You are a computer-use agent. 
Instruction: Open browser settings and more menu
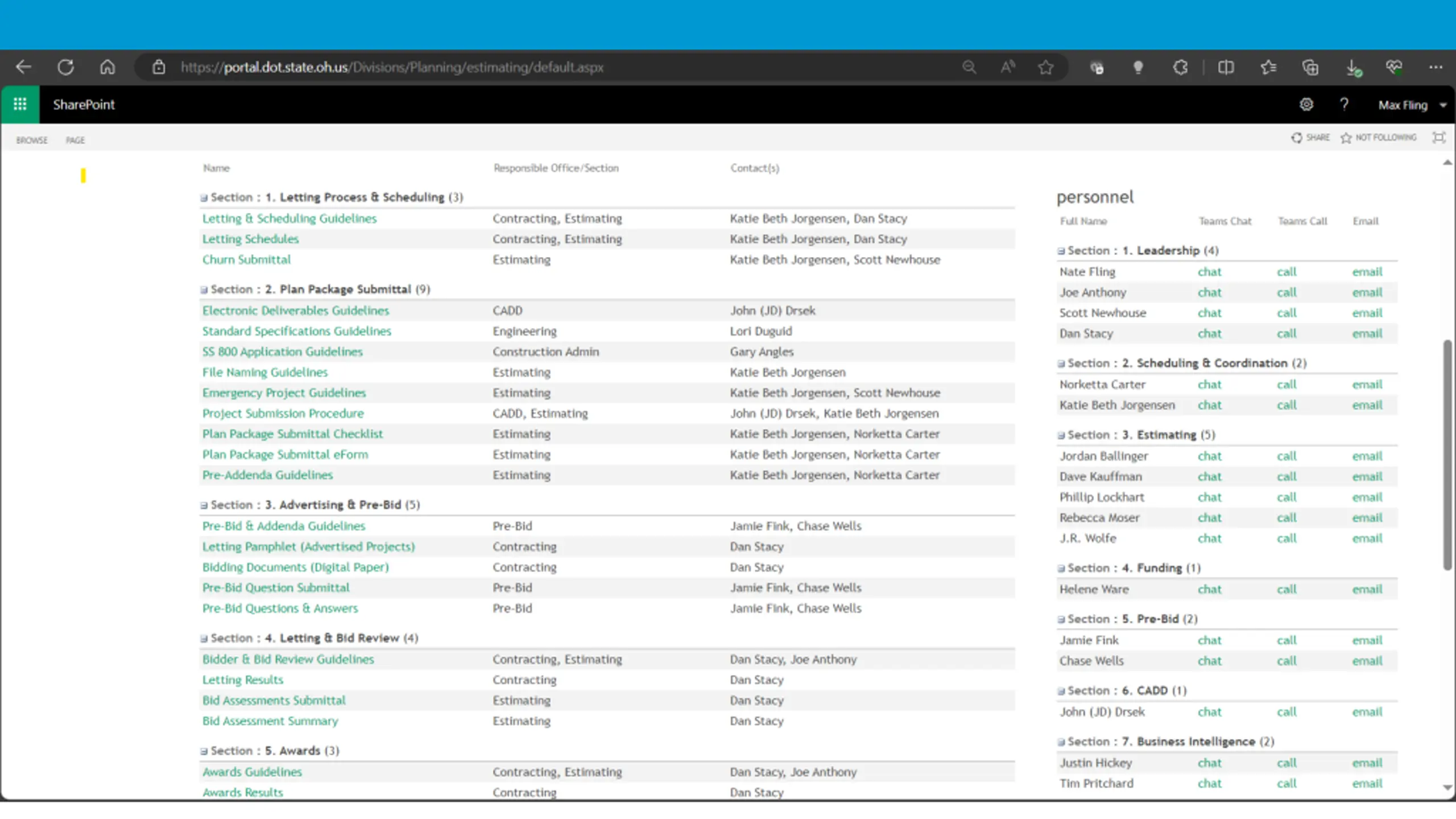coord(1436,67)
